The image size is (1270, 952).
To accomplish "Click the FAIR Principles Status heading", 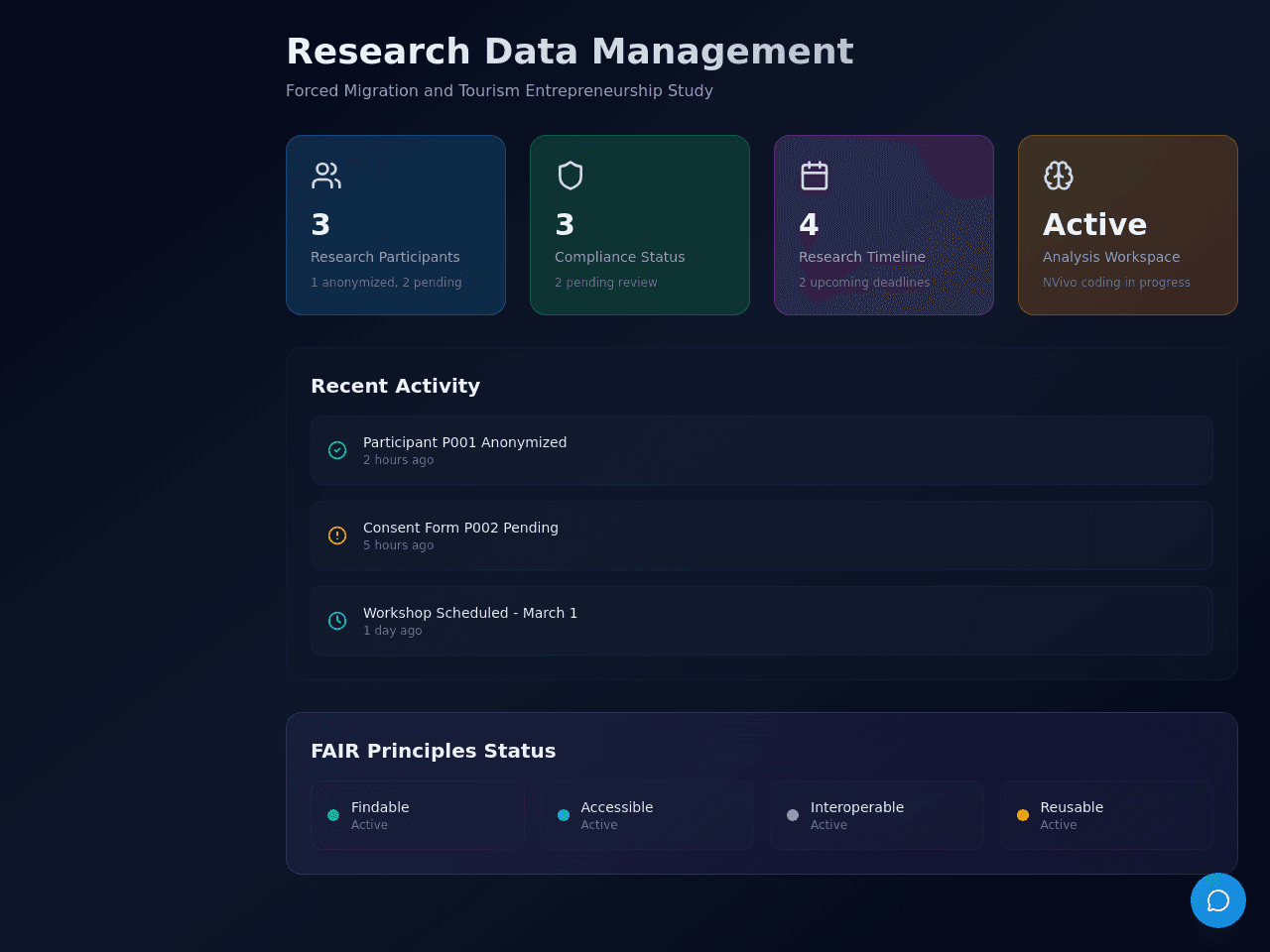I will click(434, 751).
